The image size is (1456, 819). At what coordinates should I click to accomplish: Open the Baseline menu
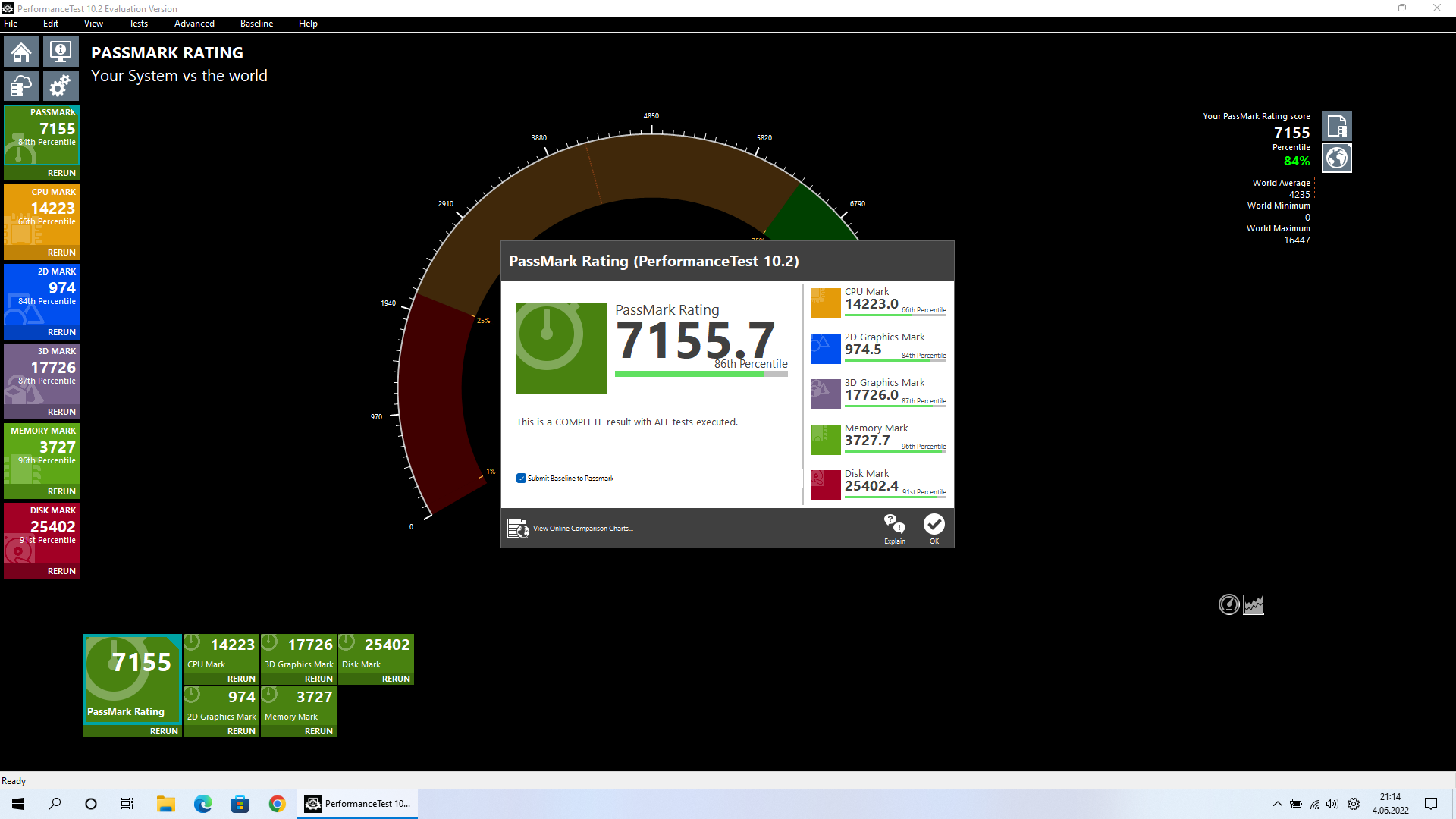click(x=256, y=24)
